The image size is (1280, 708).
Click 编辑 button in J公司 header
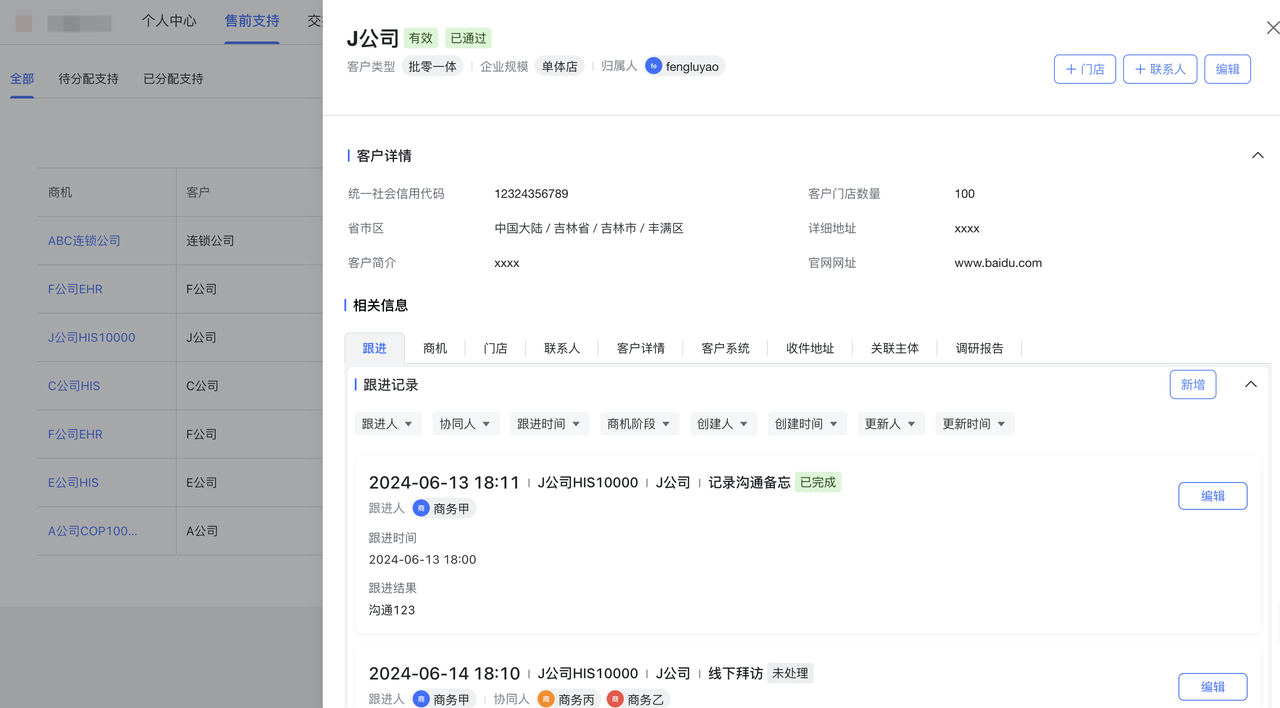(1227, 69)
